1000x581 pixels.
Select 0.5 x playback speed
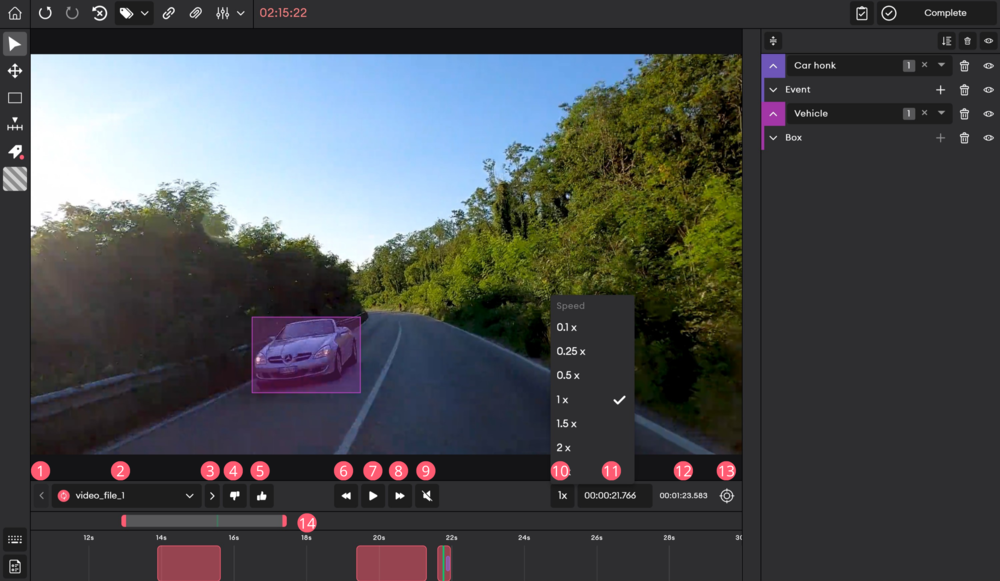click(x=592, y=376)
